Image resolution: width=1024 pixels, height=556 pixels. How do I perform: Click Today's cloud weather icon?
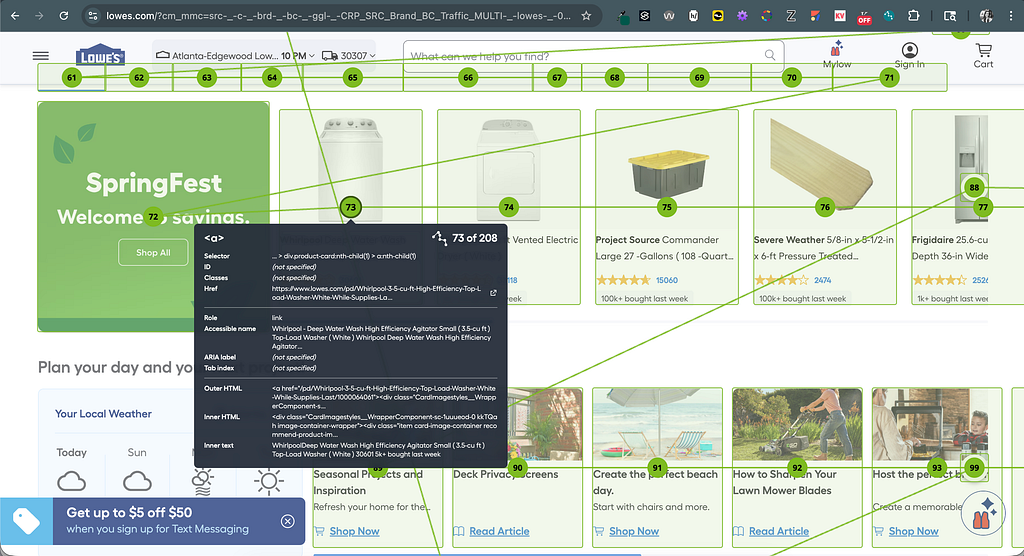(71, 482)
